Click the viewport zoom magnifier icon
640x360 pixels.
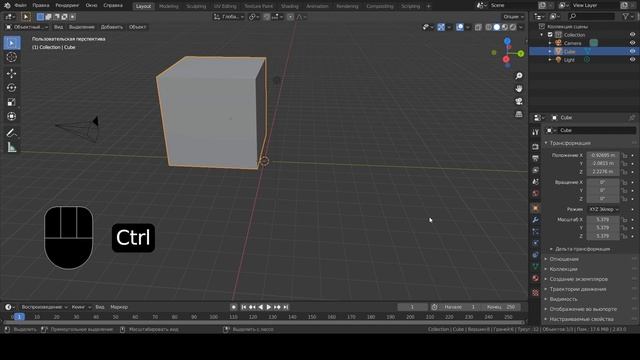pyautogui.click(x=519, y=76)
